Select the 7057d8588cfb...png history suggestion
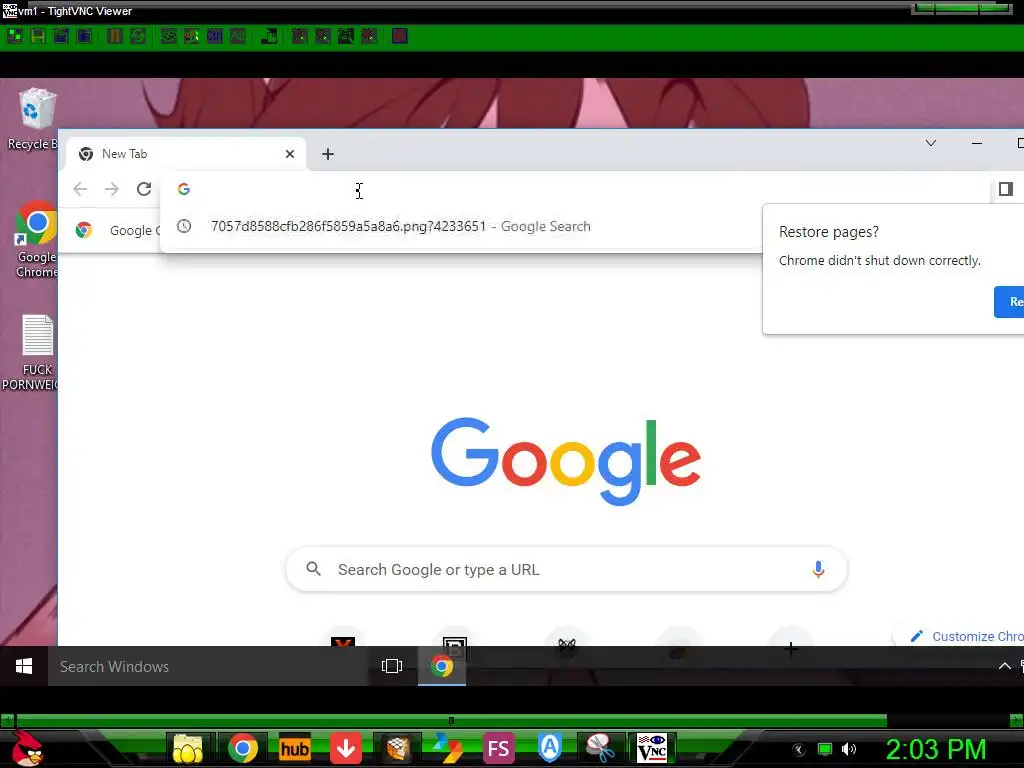1024x768 pixels. coord(461,227)
